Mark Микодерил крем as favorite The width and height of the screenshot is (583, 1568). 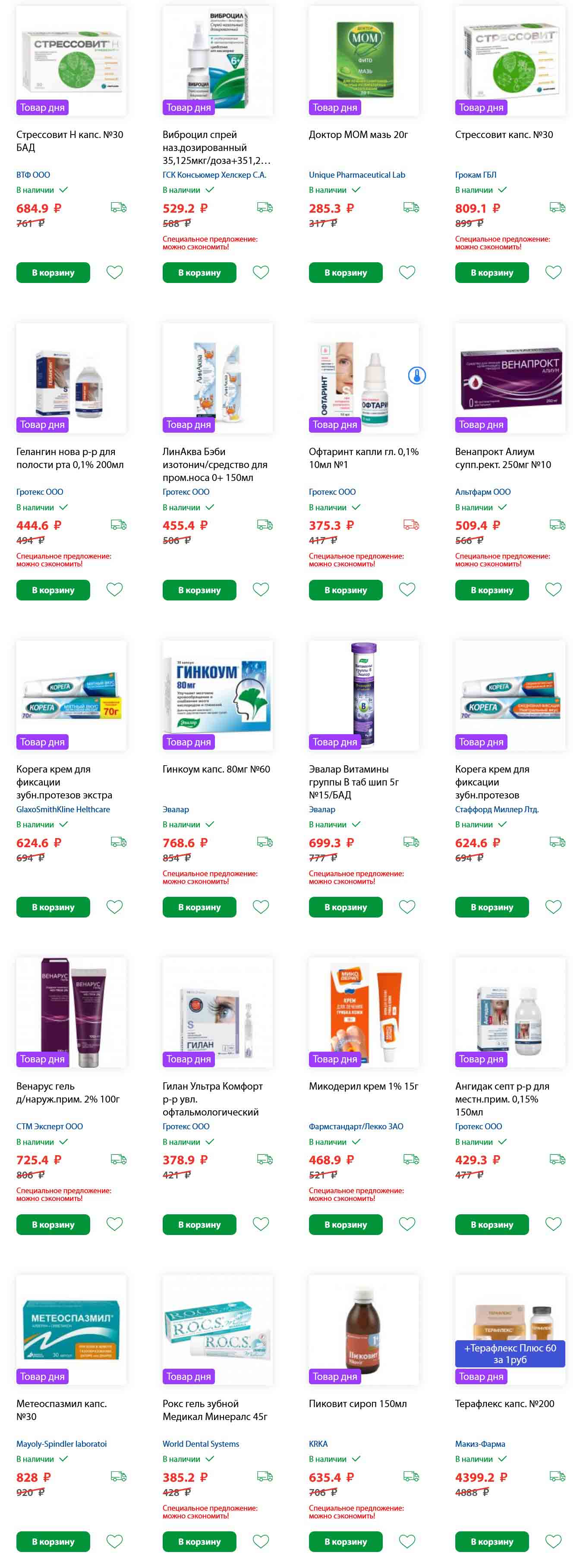407,1223
